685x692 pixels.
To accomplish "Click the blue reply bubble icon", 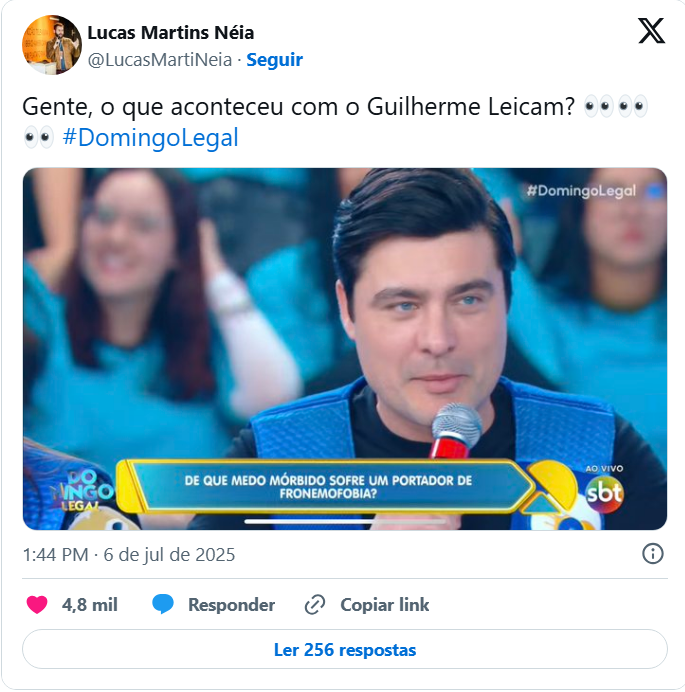I will [x=163, y=604].
